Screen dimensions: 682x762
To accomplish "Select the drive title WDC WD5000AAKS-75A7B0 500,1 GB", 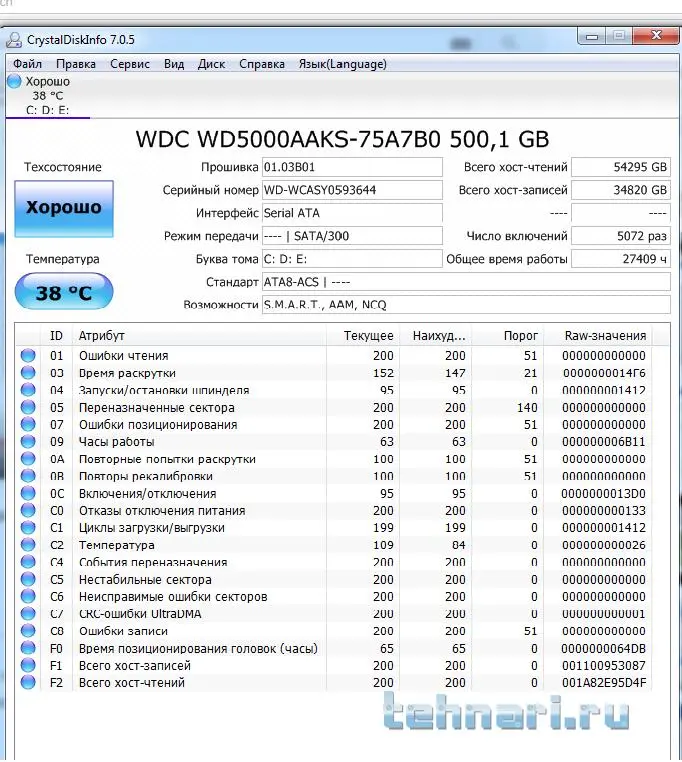I will click(342, 139).
